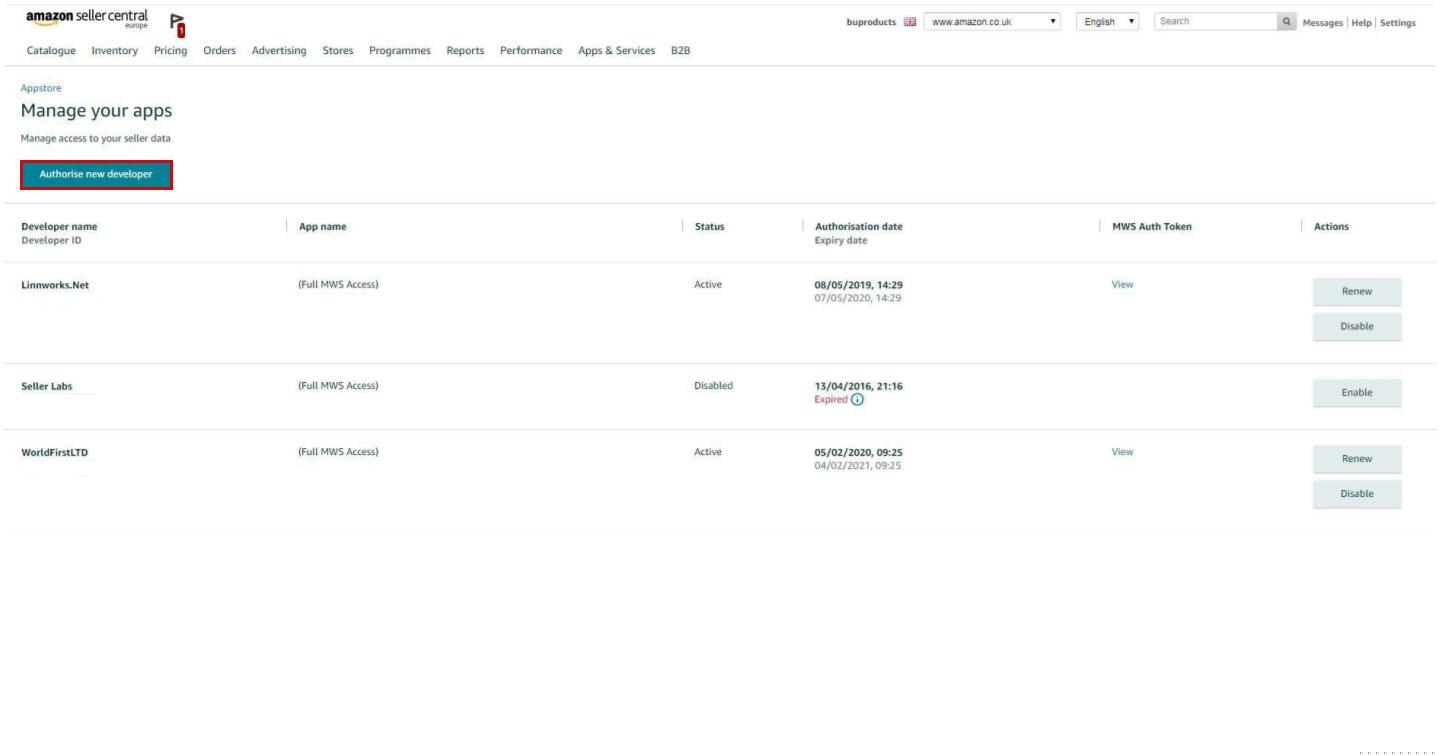Click the Appstore breadcrumb link
Image resolution: width=1439 pixels, height=755 pixels.
(41, 88)
